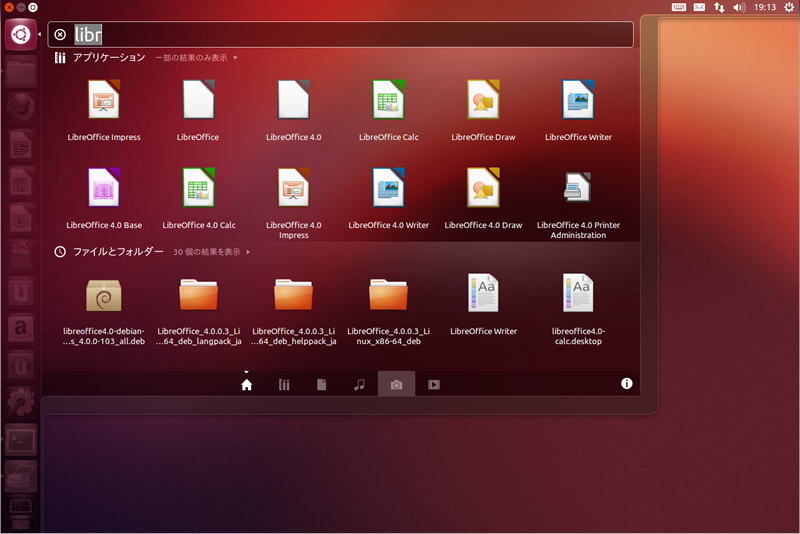Switch to the Photos camera lens
800x534 pixels.
(x=396, y=385)
